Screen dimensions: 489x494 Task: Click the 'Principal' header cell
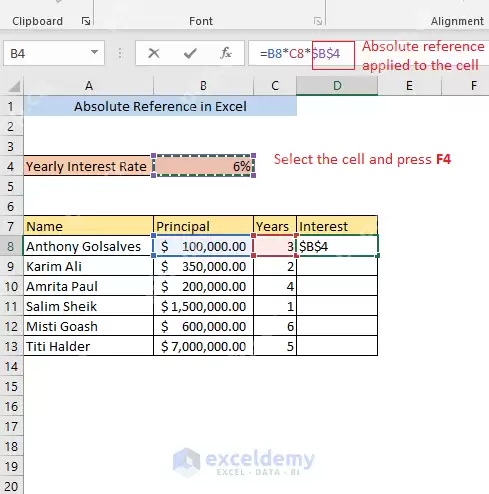203,226
